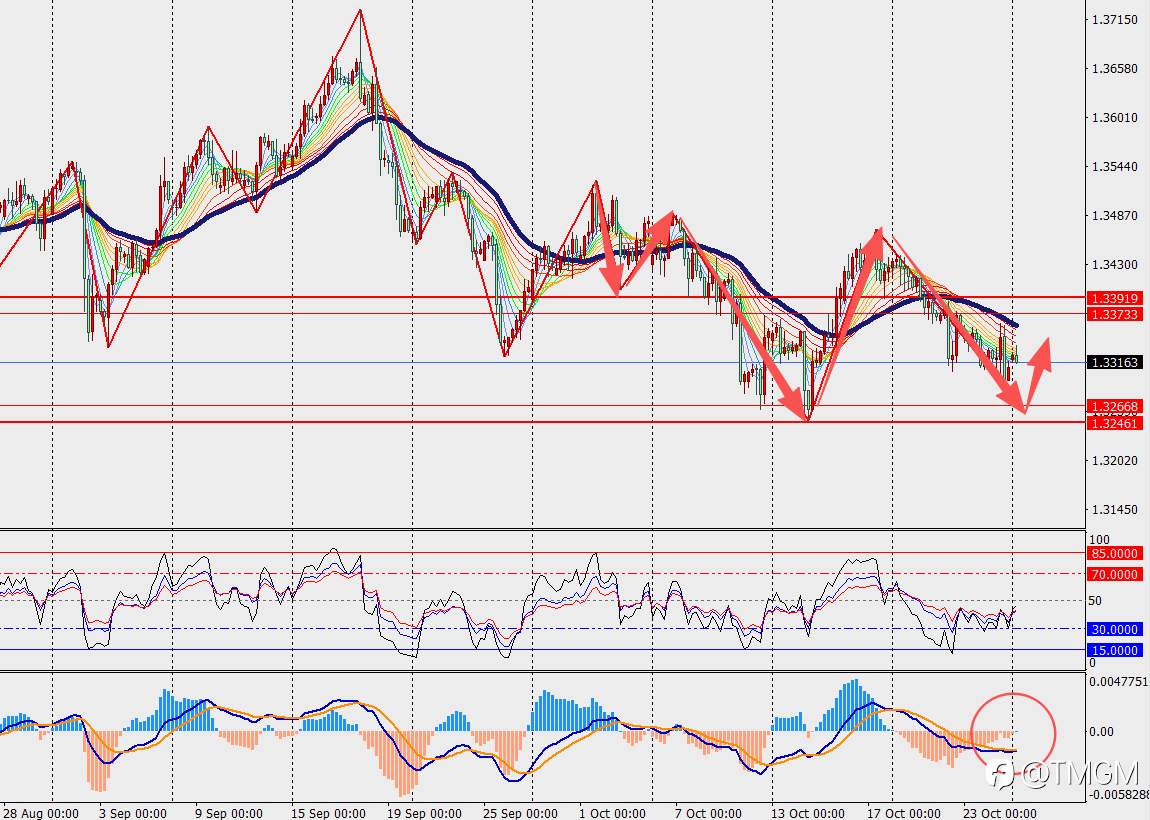Click the 23 Oct 00:00 date label
The height and width of the screenshot is (820, 1150).
pos(1000,813)
